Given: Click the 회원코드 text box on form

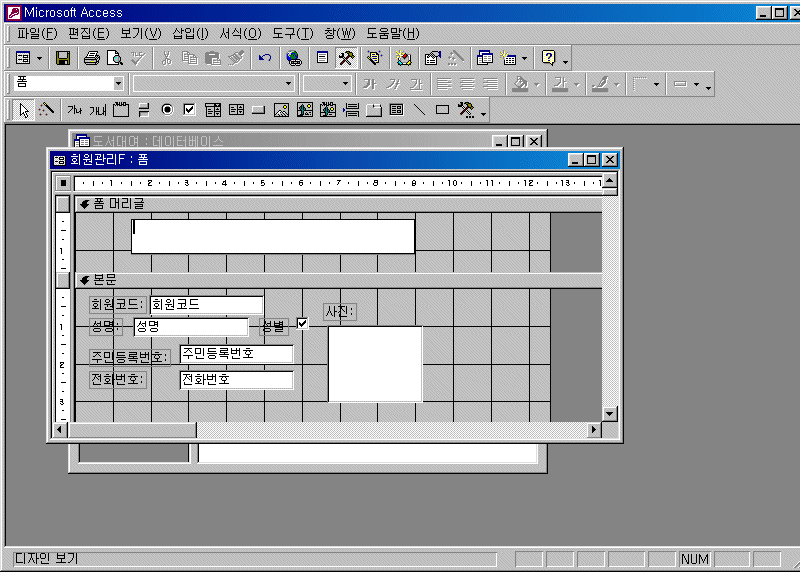Looking at the screenshot, I should [x=206, y=305].
